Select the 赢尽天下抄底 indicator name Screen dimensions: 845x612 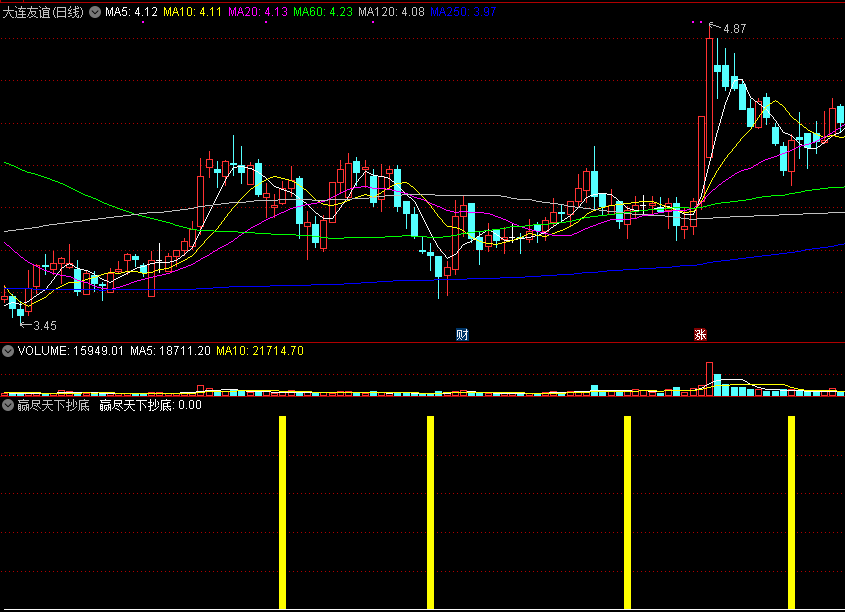click(53, 405)
